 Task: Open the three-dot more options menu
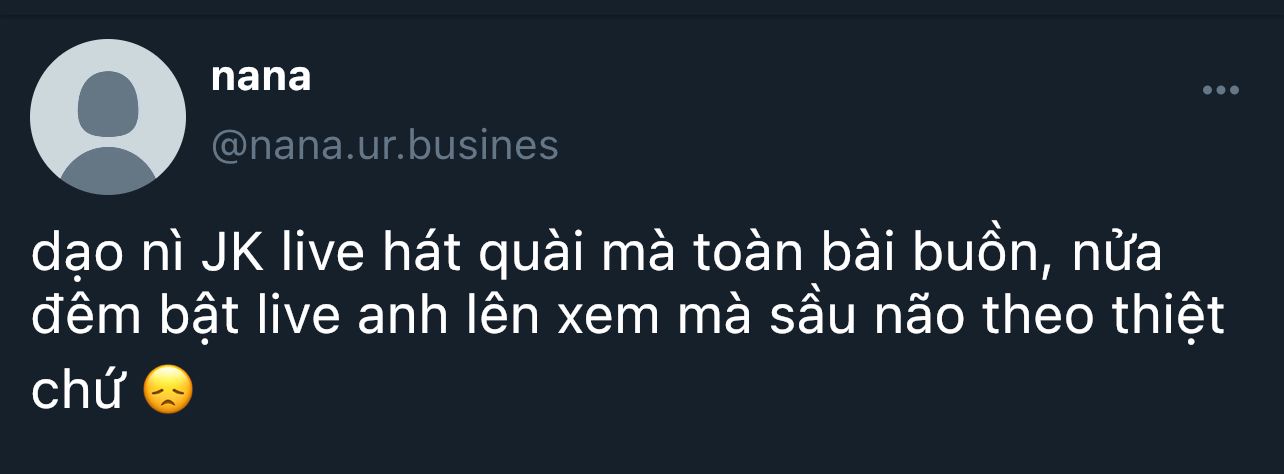(1220, 90)
